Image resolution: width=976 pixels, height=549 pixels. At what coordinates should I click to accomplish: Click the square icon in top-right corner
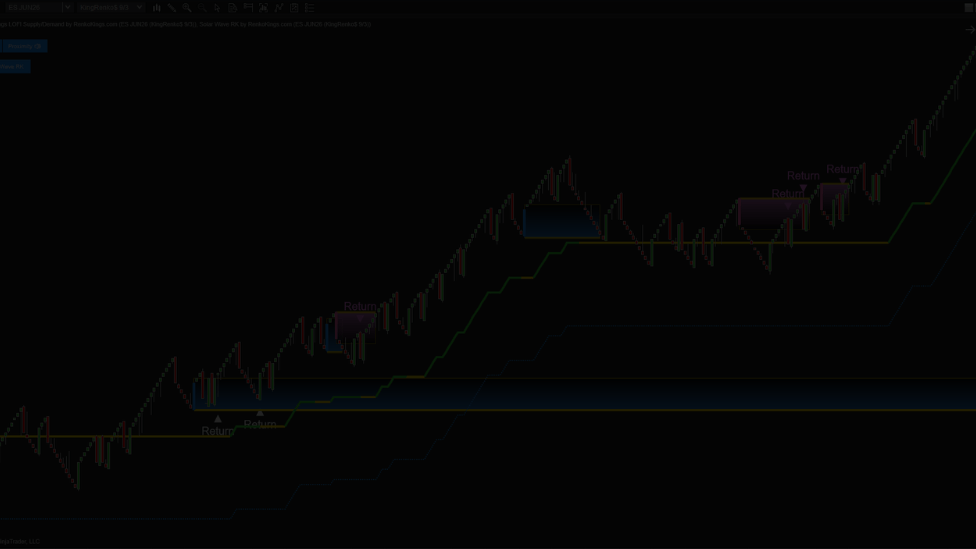(x=968, y=7)
